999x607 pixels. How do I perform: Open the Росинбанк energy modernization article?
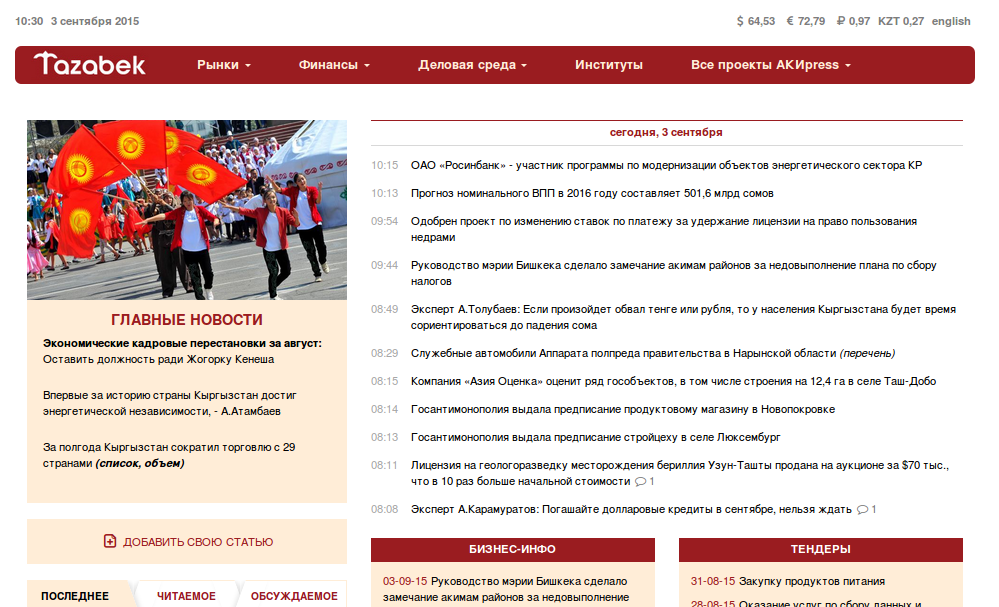[666, 165]
